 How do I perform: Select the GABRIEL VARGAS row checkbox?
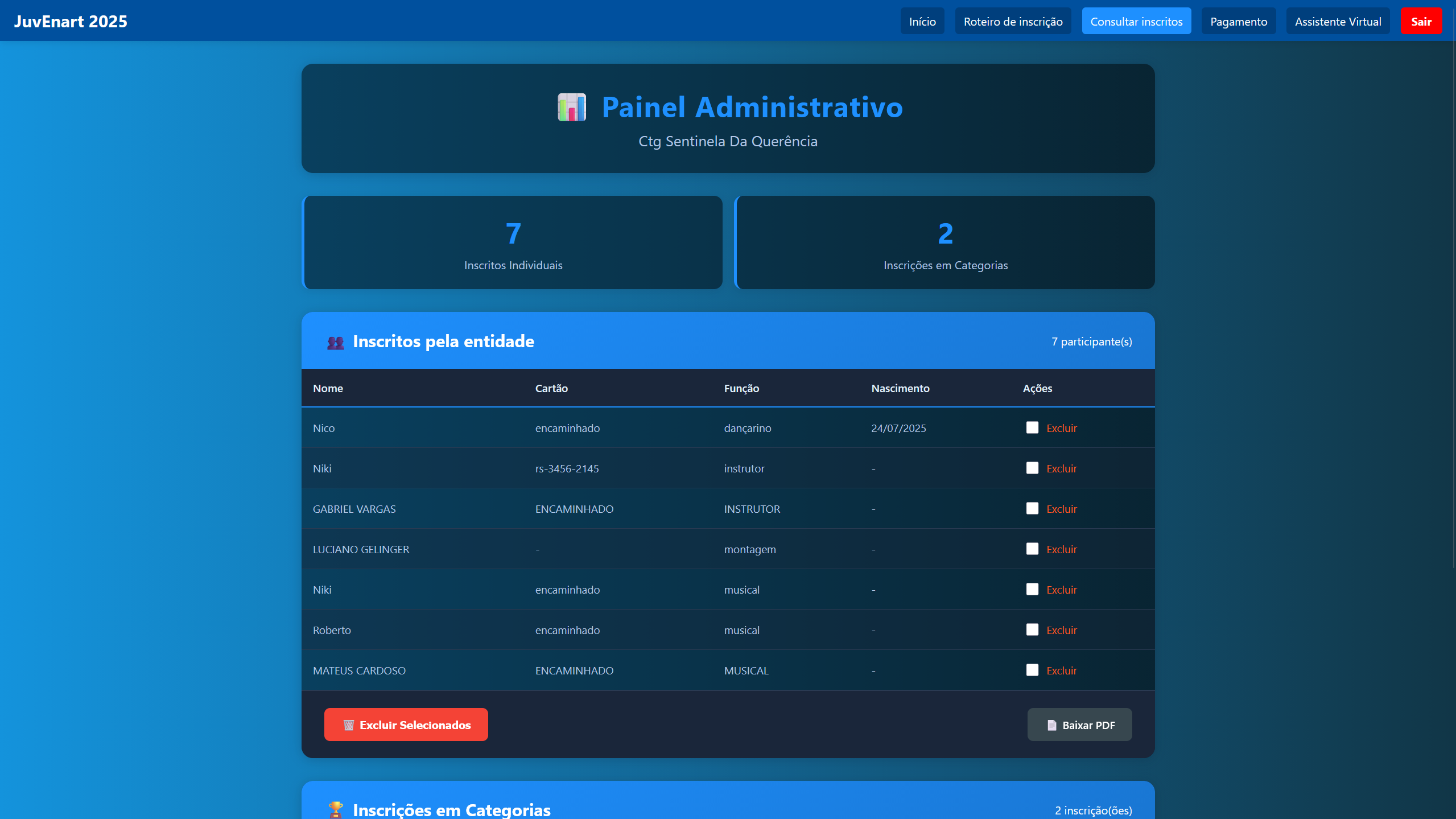pos(1032,508)
